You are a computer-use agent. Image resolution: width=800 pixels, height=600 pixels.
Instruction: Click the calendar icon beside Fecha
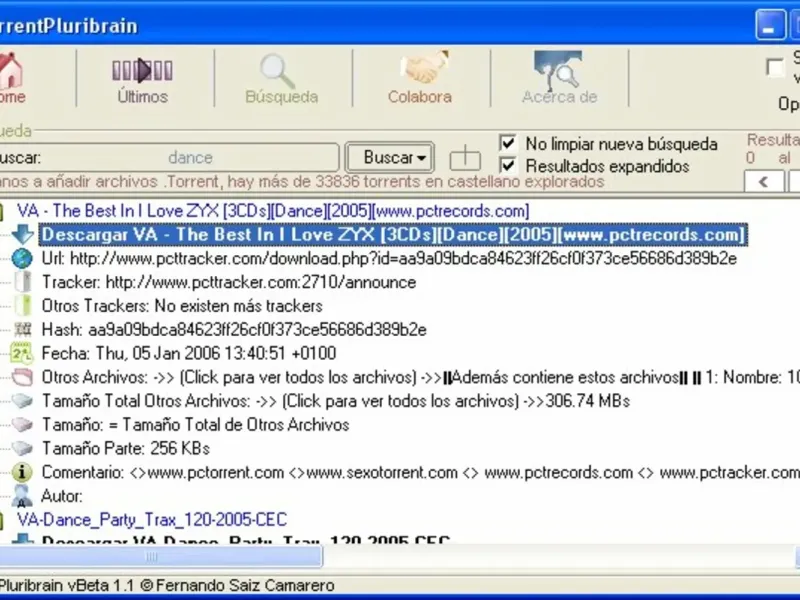point(22,353)
